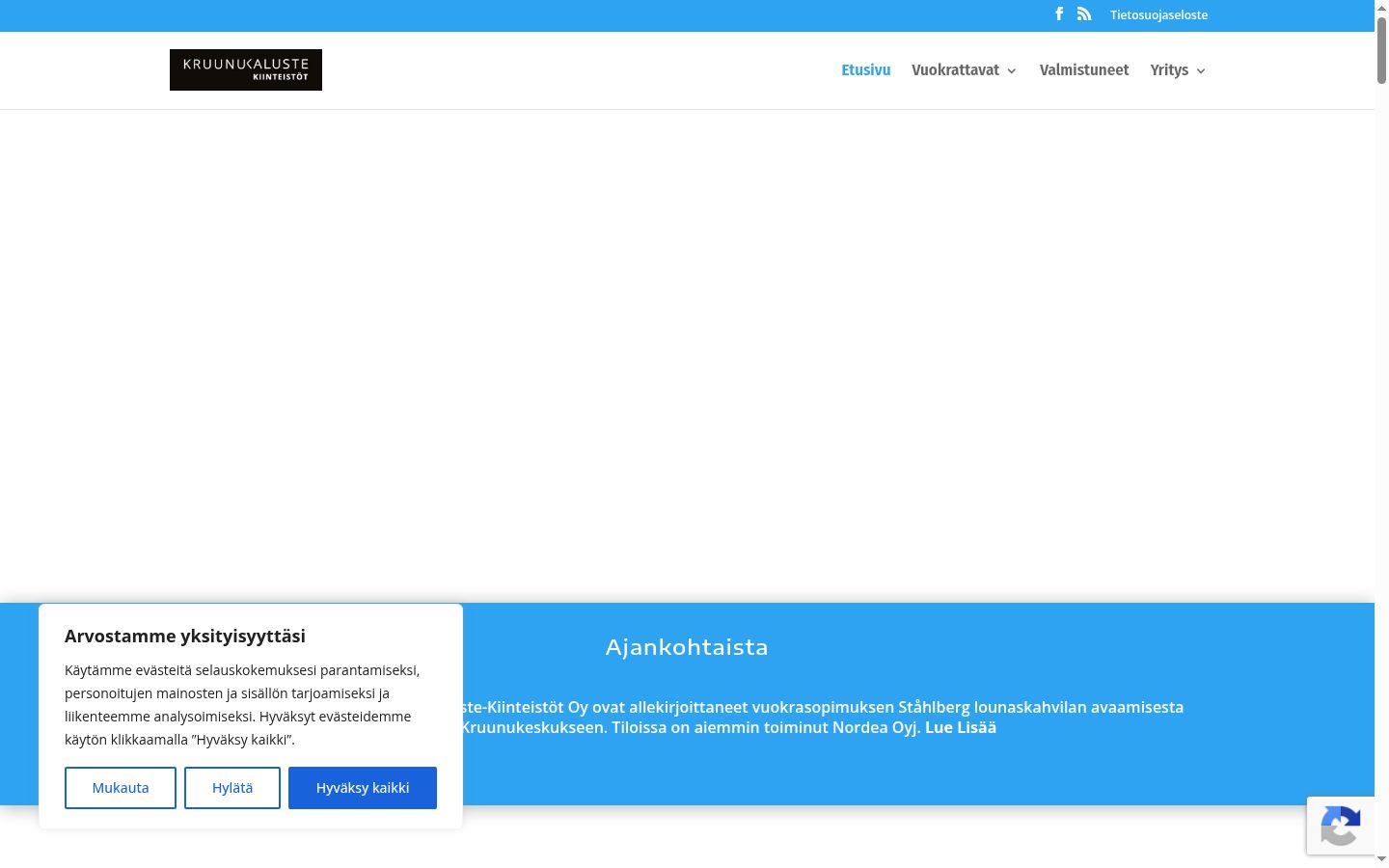The width and height of the screenshot is (1389, 868).
Task: Expand the Vuokrattavat dropdown arrow
Action: pyautogui.click(x=1011, y=71)
